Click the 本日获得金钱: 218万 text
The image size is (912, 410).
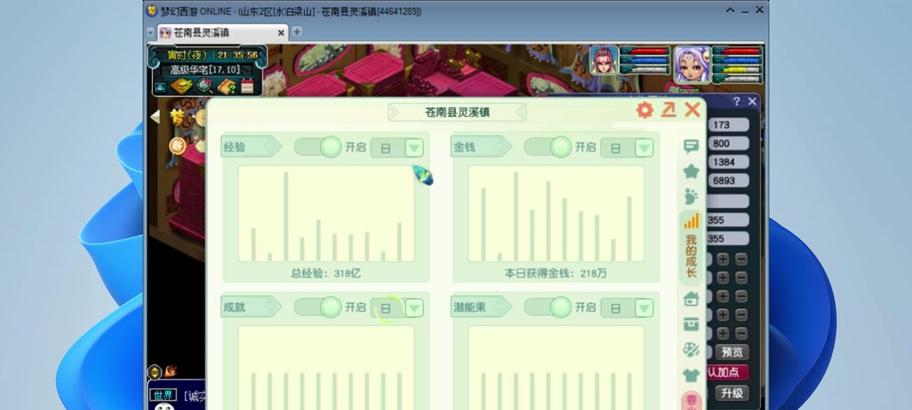(x=556, y=273)
